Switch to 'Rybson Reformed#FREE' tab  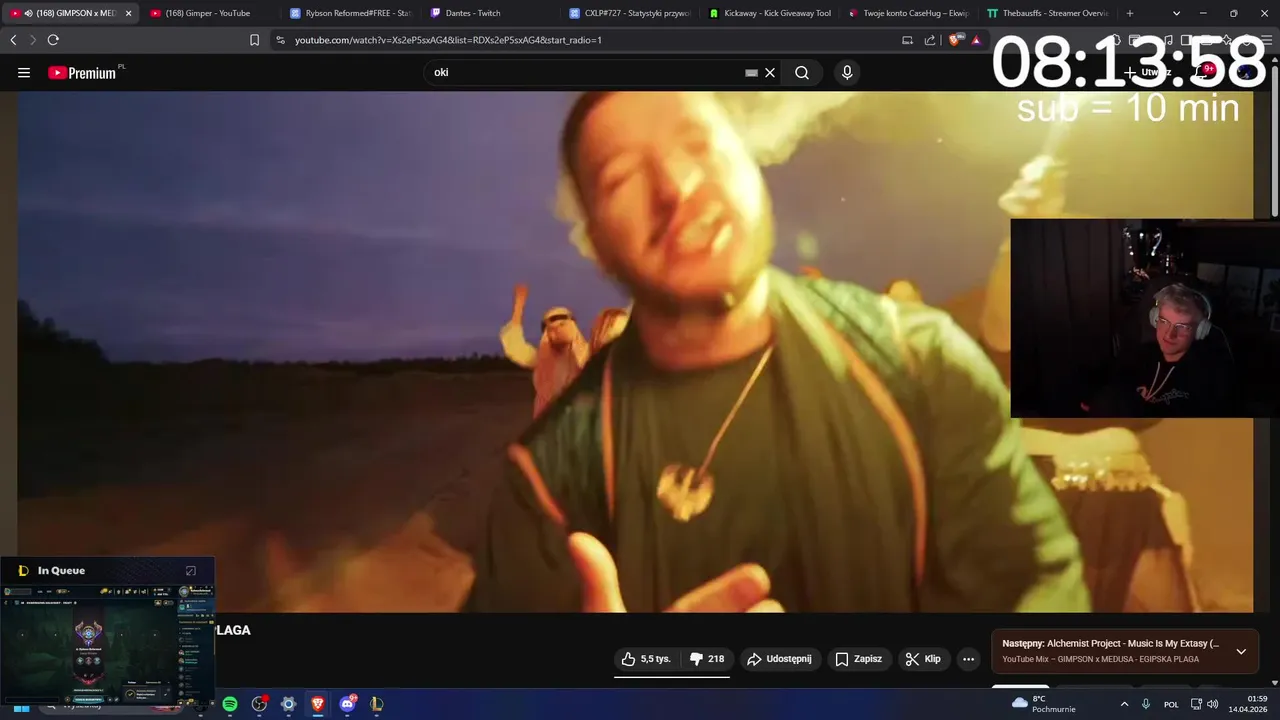click(x=350, y=13)
